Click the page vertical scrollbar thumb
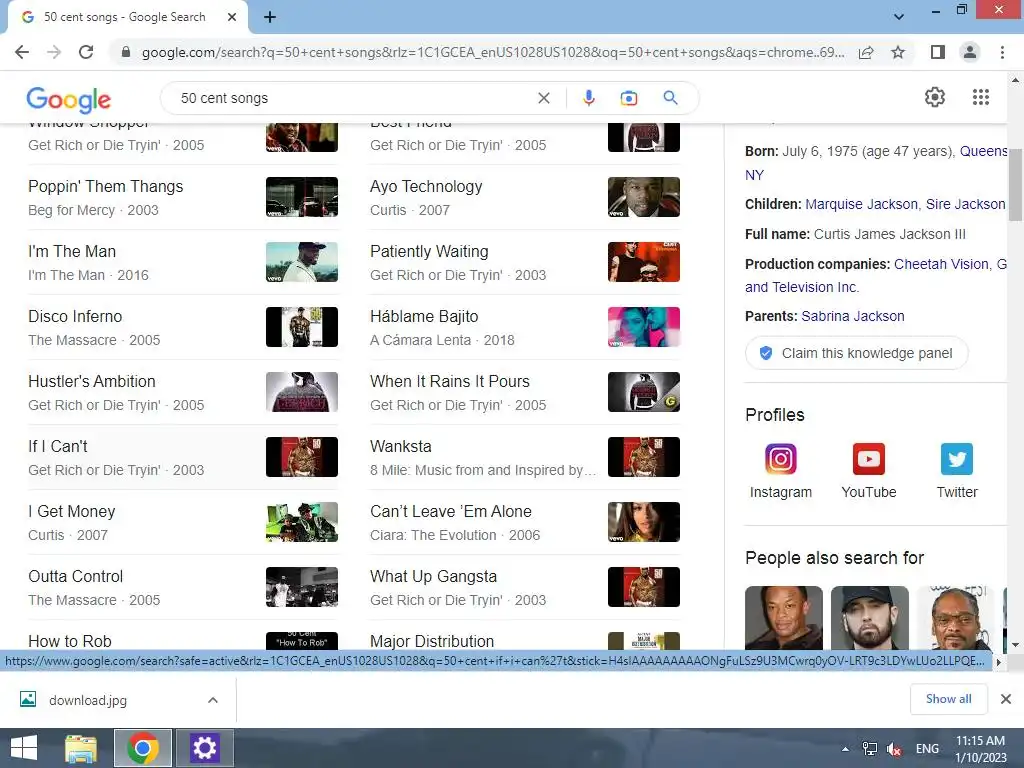 (1015, 186)
